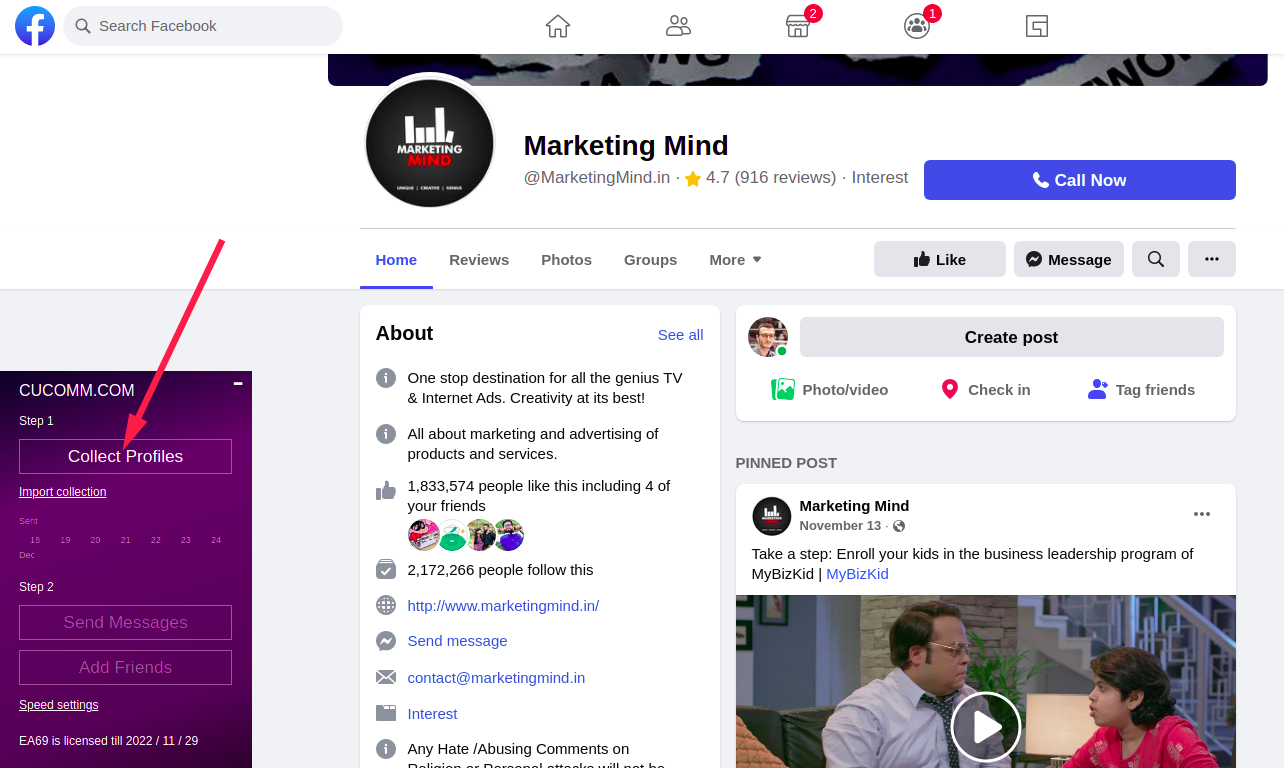Click the Message button
This screenshot has width=1284, height=768.
(1069, 259)
